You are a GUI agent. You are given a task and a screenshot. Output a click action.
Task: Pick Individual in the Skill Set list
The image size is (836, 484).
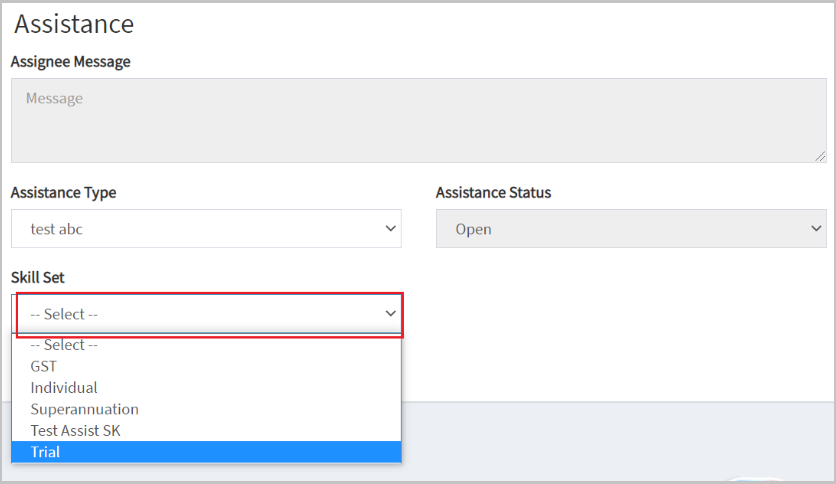(206, 388)
